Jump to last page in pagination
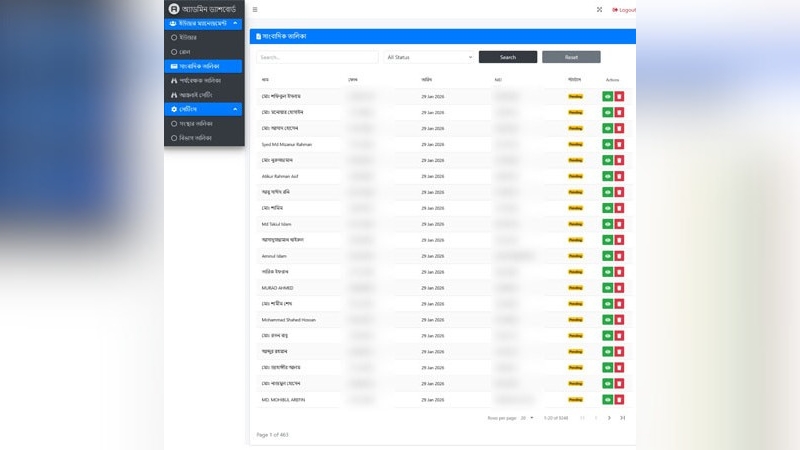800x450 pixels. point(622,417)
